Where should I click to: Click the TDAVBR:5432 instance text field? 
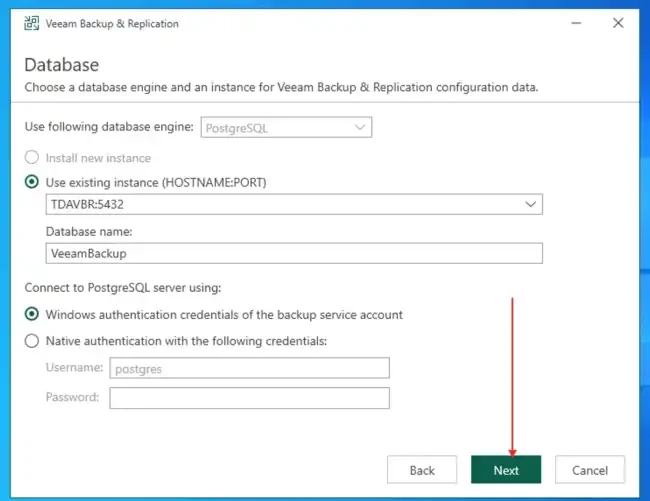294,204
